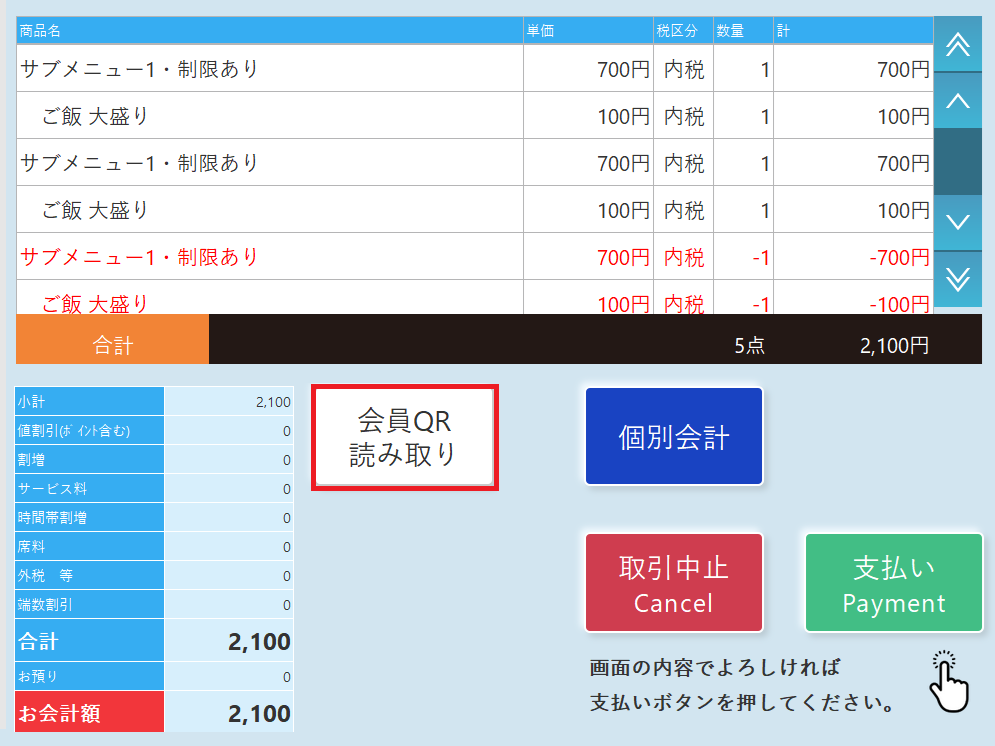This screenshot has height=746, width=995.
Task: Click the お預り row label
Action: [x=89, y=676]
